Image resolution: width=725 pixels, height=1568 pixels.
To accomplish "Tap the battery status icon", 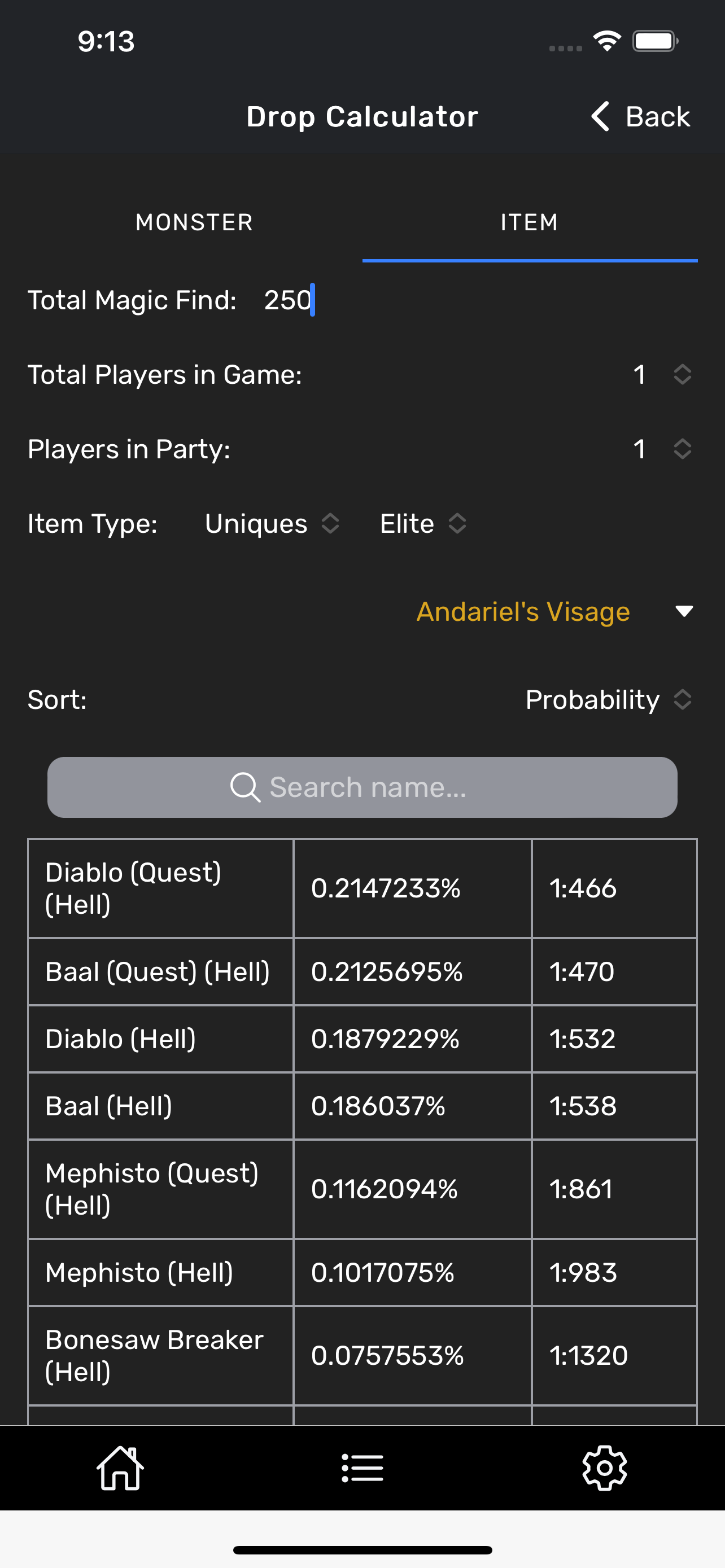I will pos(655,41).
